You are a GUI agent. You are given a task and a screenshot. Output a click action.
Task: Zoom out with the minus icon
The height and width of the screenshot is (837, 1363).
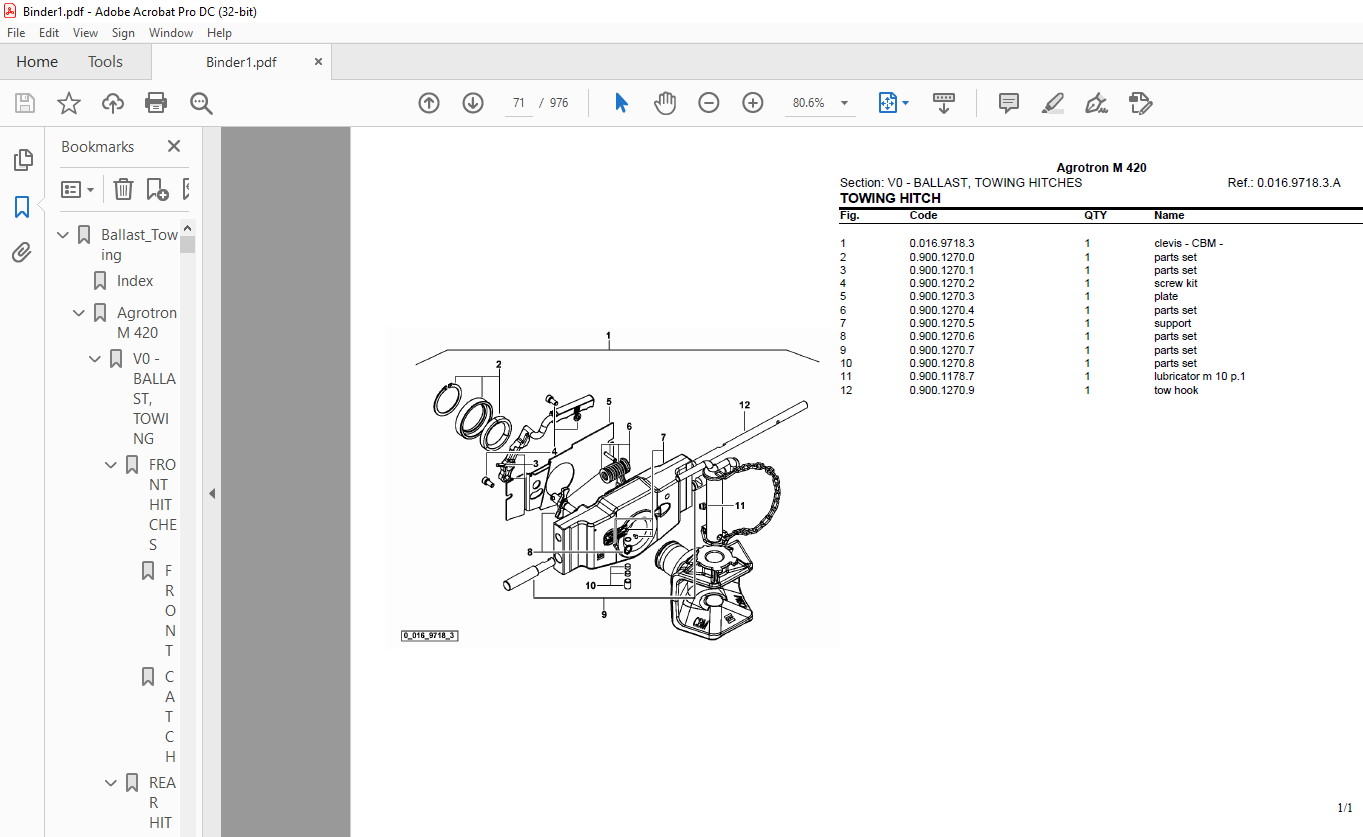[x=709, y=103]
